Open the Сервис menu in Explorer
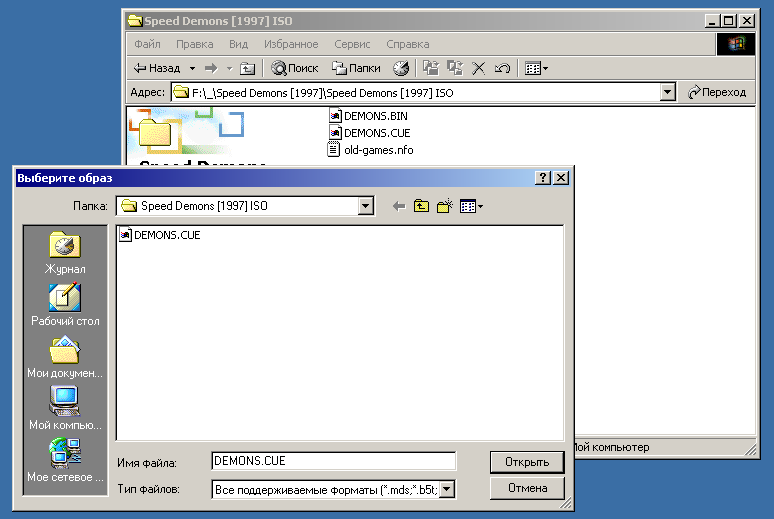Image resolution: width=774 pixels, height=519 pixels. 352,44
